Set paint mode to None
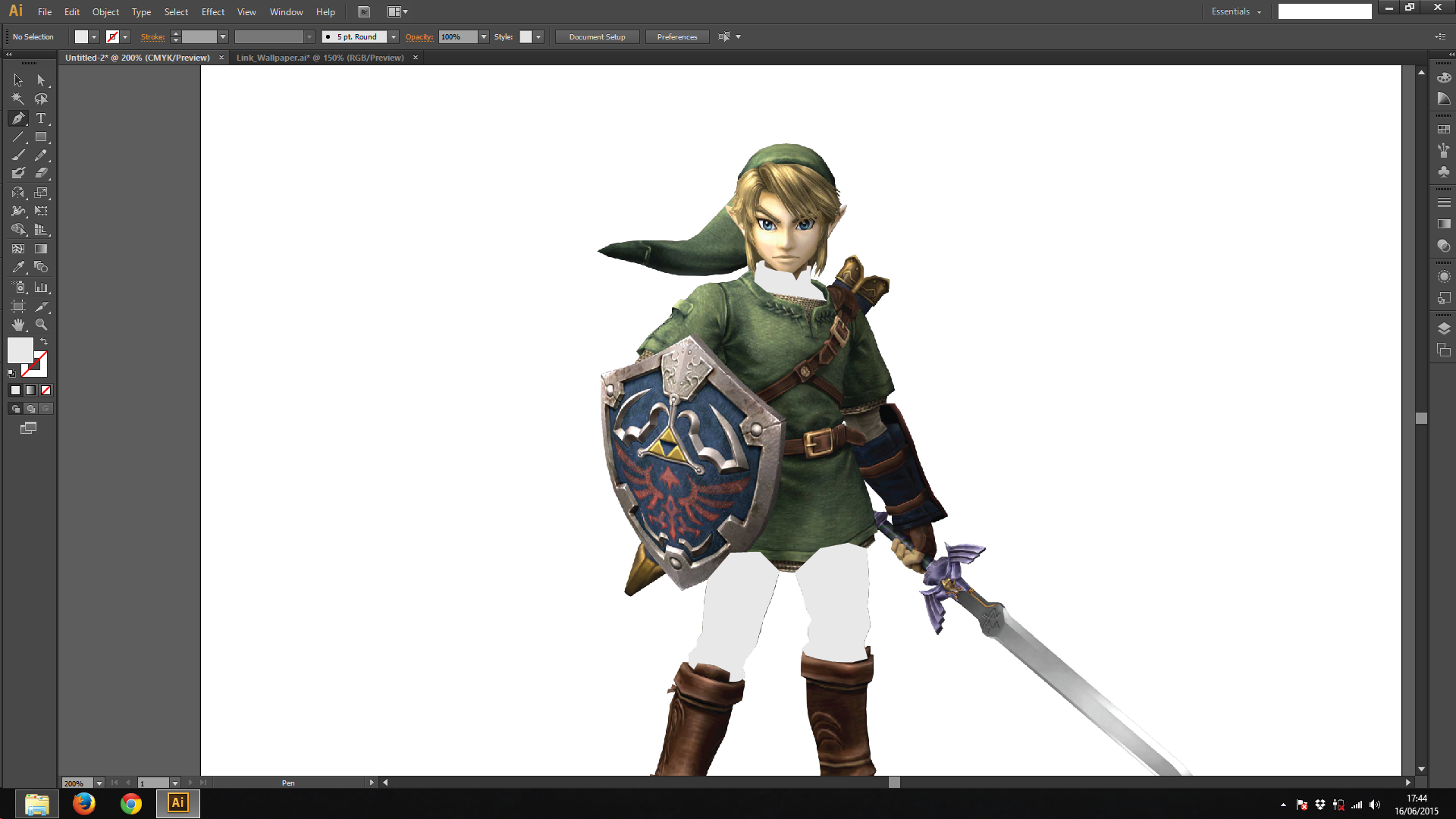 [x=45, y=391]
